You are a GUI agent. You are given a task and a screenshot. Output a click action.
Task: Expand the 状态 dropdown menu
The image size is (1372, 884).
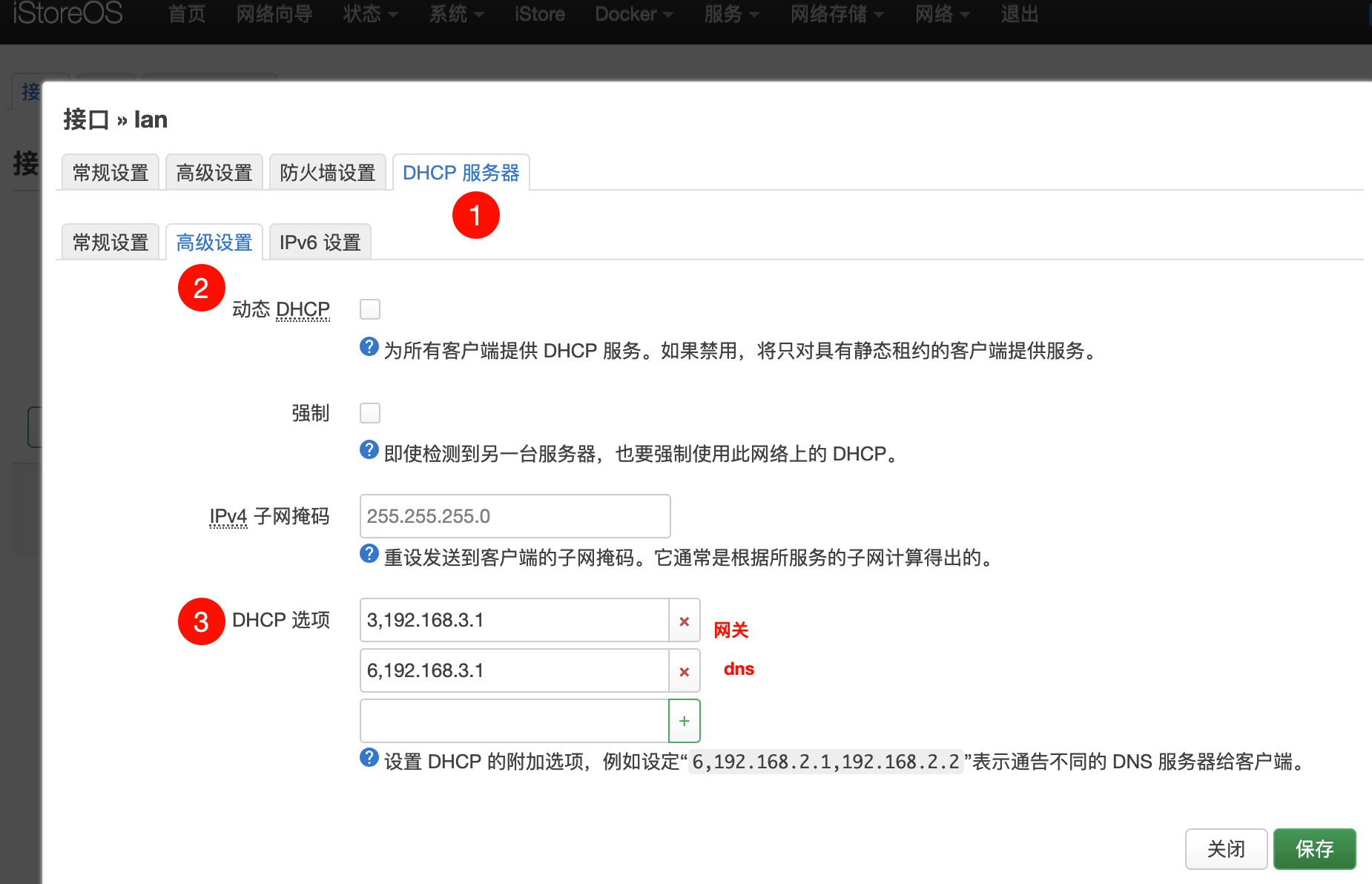[x=370, y=14]
